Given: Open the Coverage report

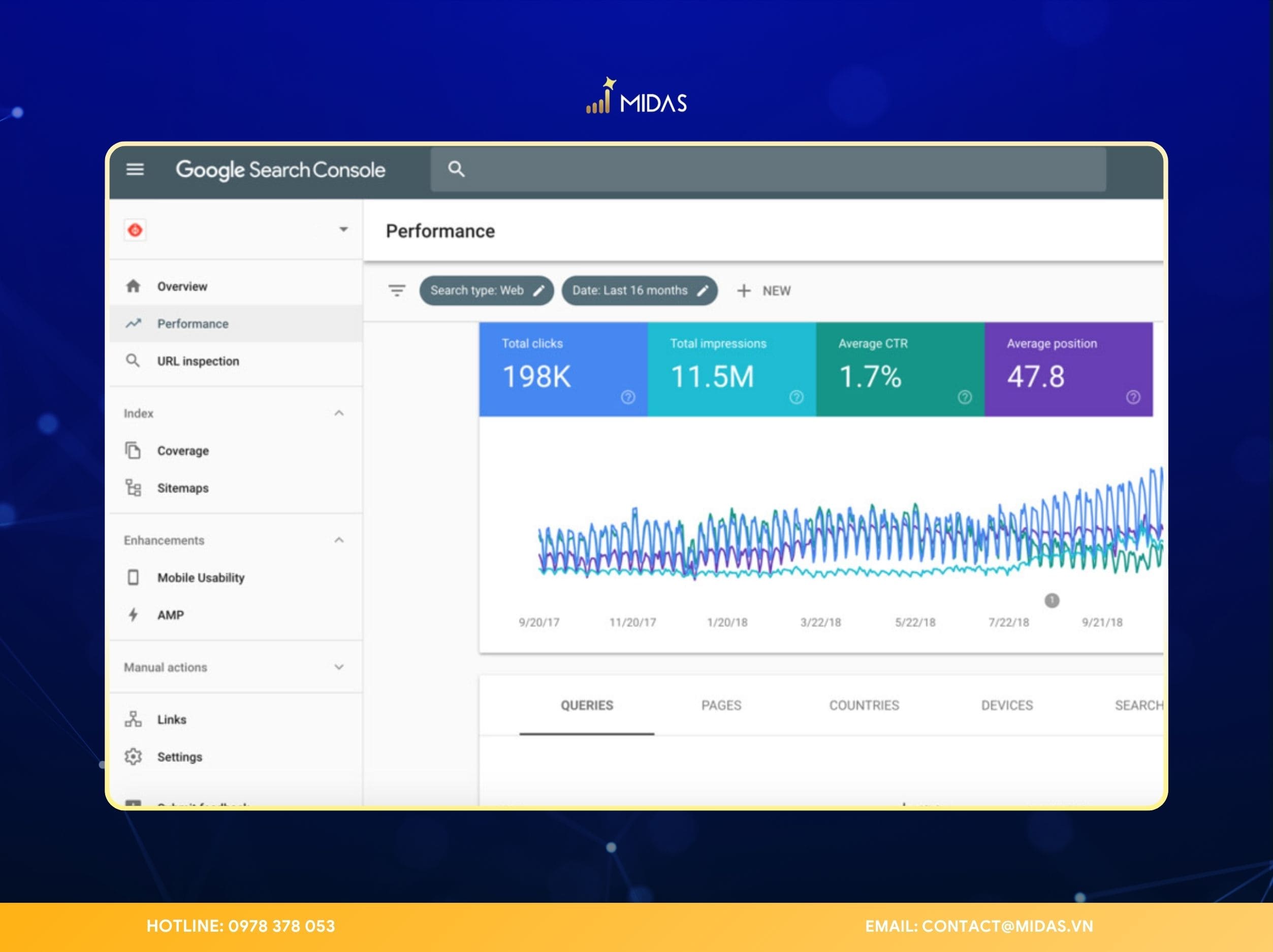Looking at the screenshot, I should 183,451.
